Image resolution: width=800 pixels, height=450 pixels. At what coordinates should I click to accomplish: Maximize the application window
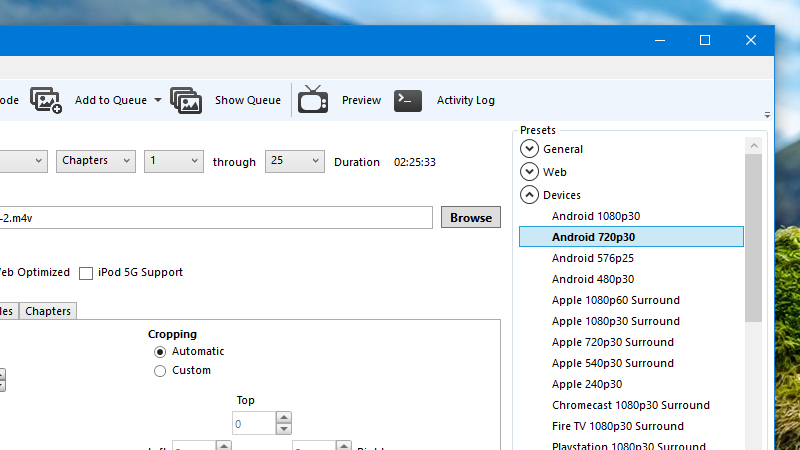705,40
